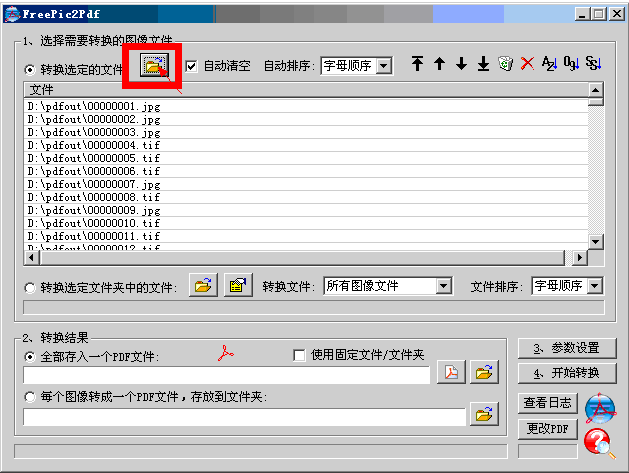Image resolution: width=629 pixels, height=473 pixels.
Task: Click horizontal scroll right arrow
Action: point(580,258)
